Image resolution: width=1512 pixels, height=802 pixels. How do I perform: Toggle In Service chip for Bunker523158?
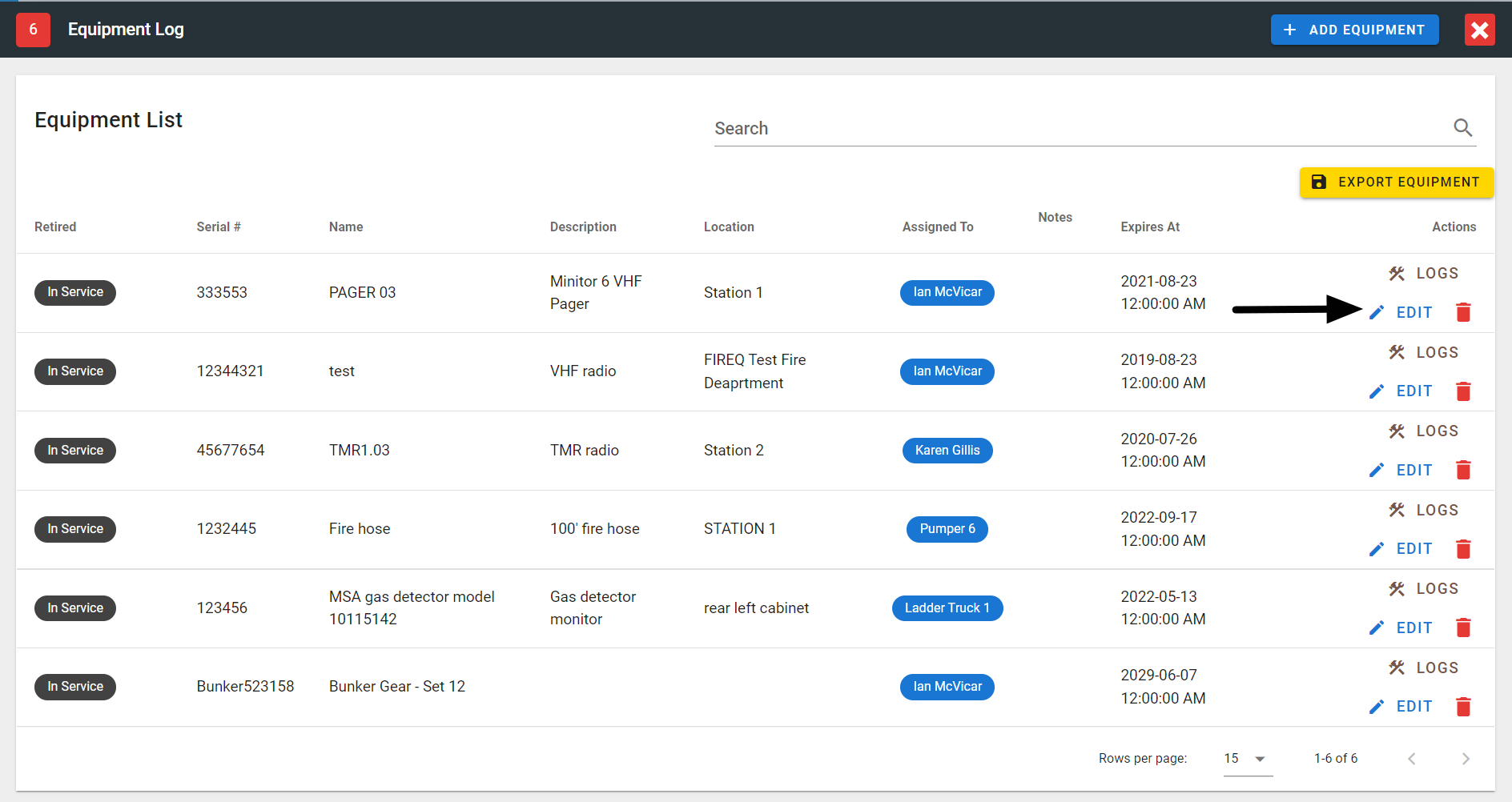(75, 687)
